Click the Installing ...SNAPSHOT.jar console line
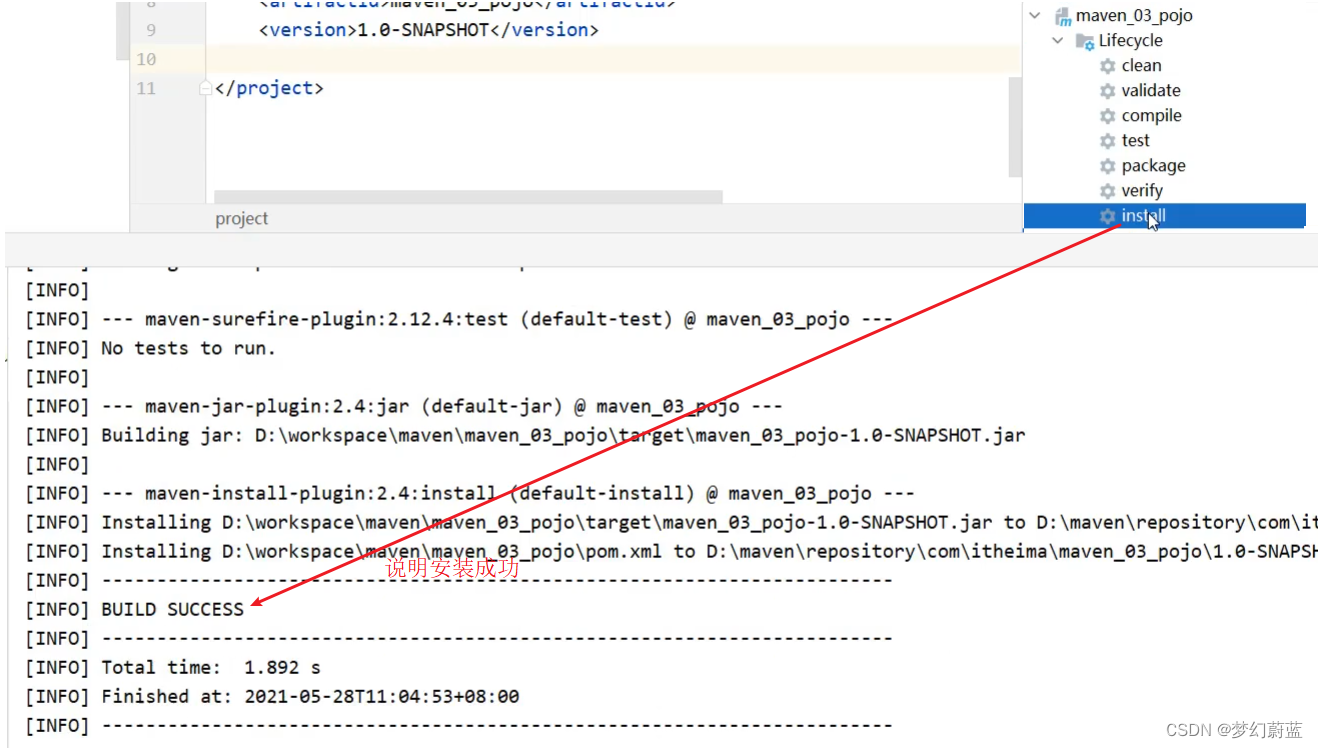 coord(671,523)
